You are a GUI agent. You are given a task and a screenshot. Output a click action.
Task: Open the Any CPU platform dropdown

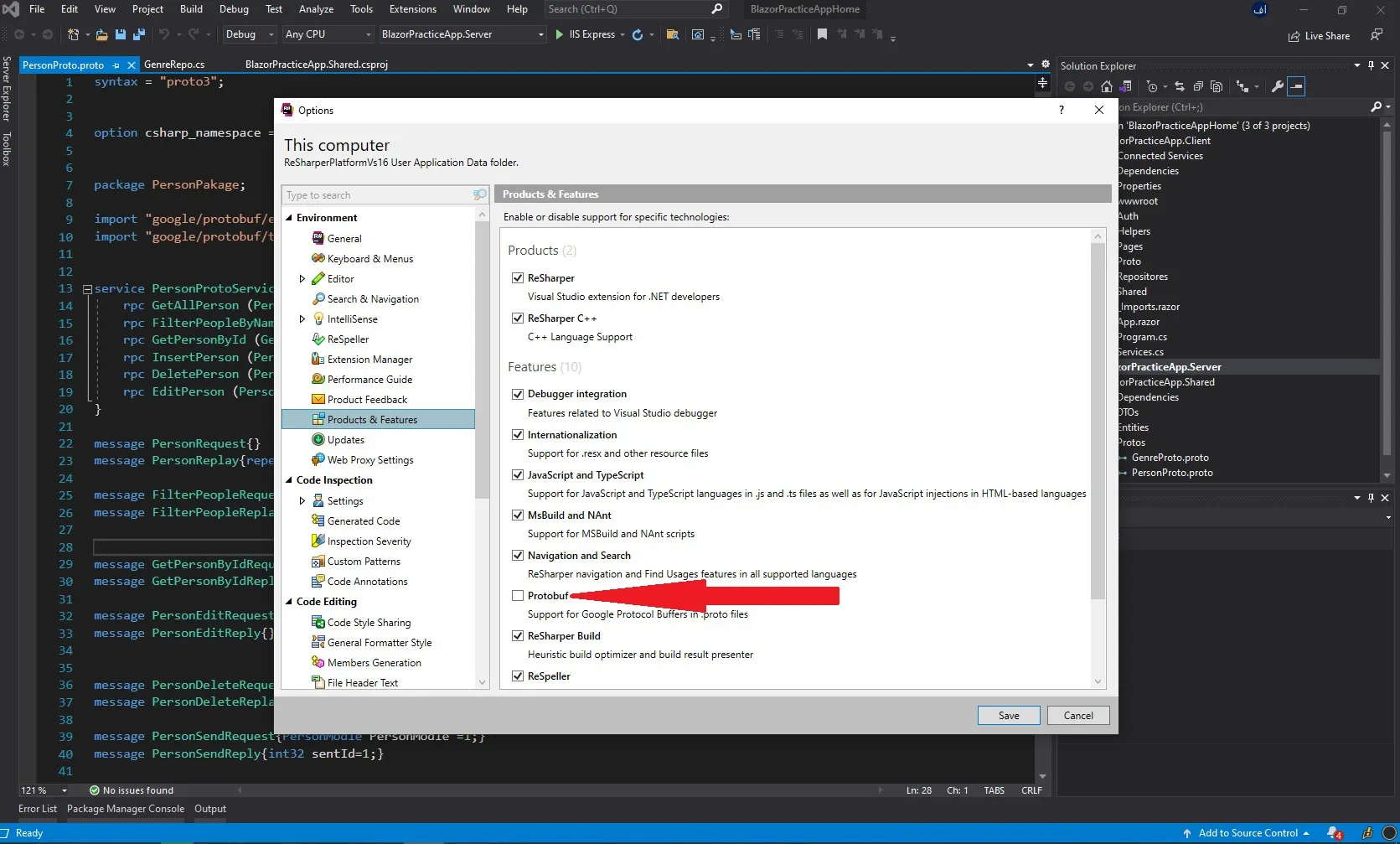(328, 34)
